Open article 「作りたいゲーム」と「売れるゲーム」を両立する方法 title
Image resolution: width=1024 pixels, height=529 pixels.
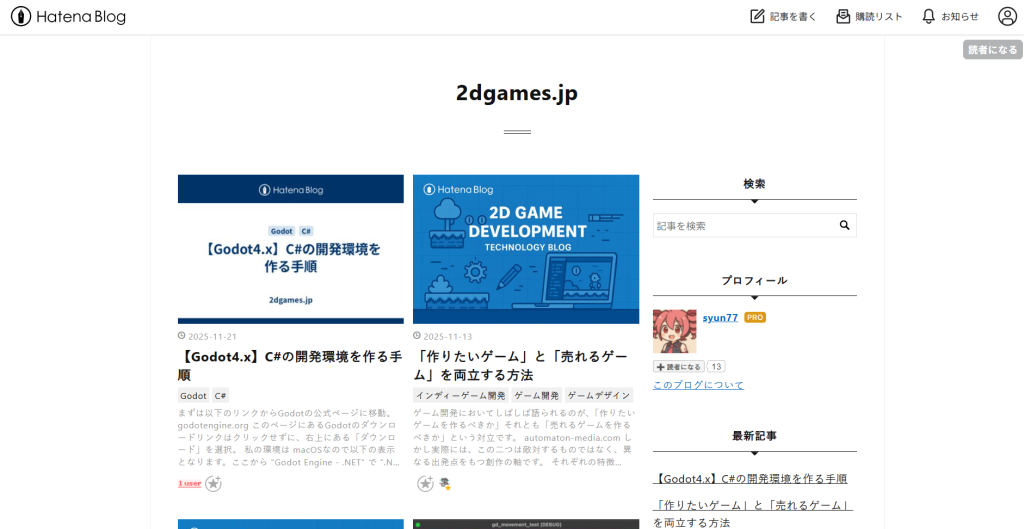click(x=520, y=366)
